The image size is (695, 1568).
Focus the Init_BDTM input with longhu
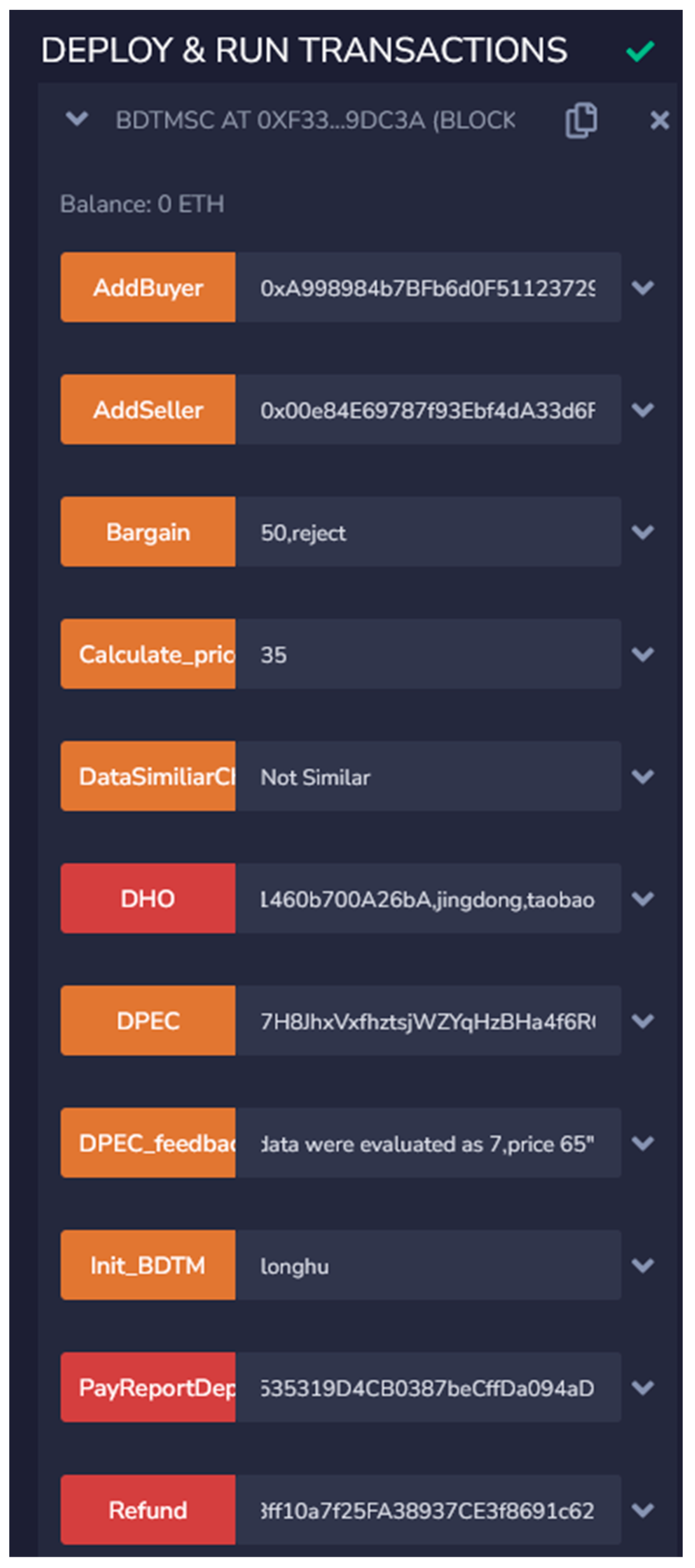427,1266
